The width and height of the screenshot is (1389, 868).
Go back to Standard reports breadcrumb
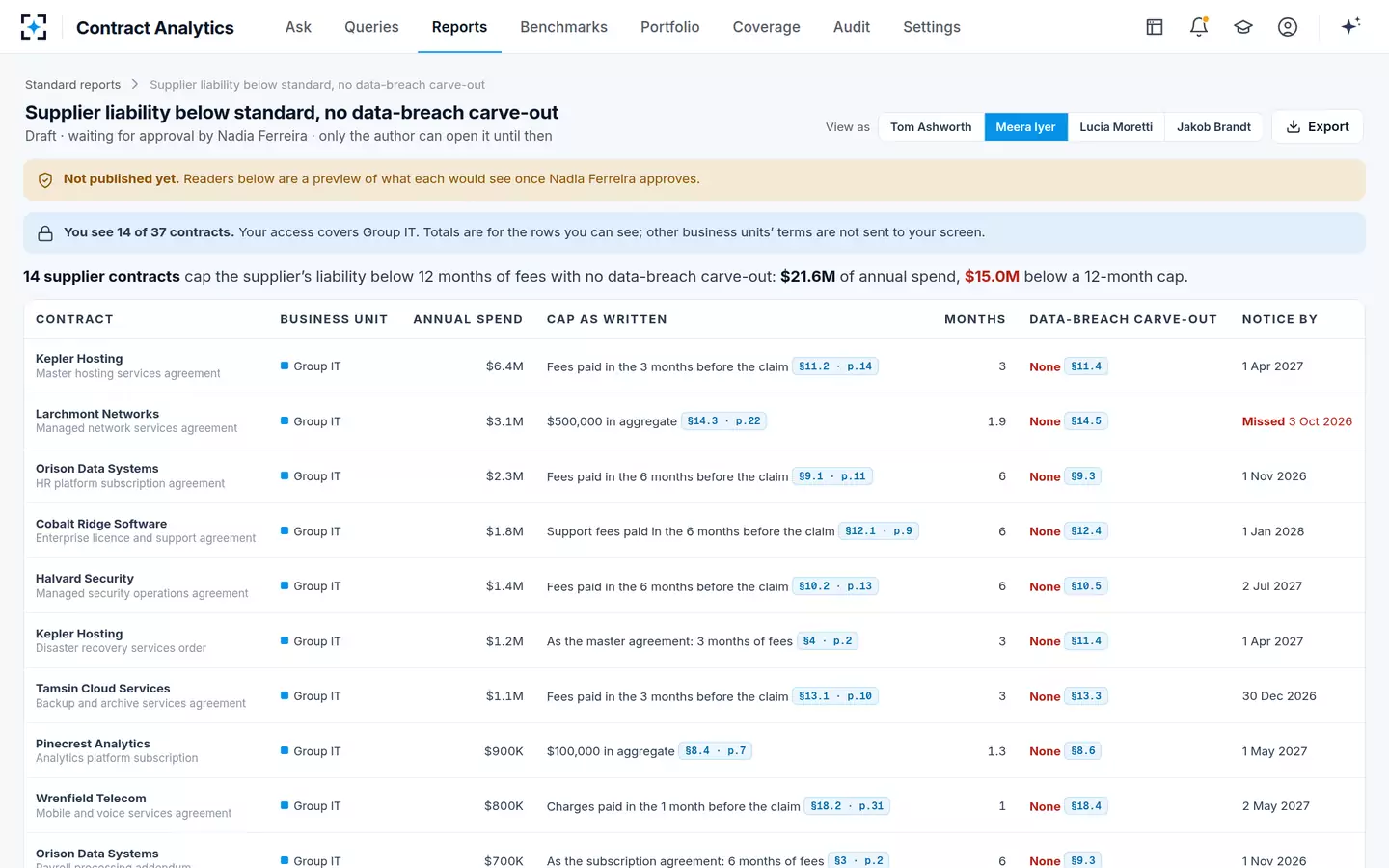pos(72,85)
